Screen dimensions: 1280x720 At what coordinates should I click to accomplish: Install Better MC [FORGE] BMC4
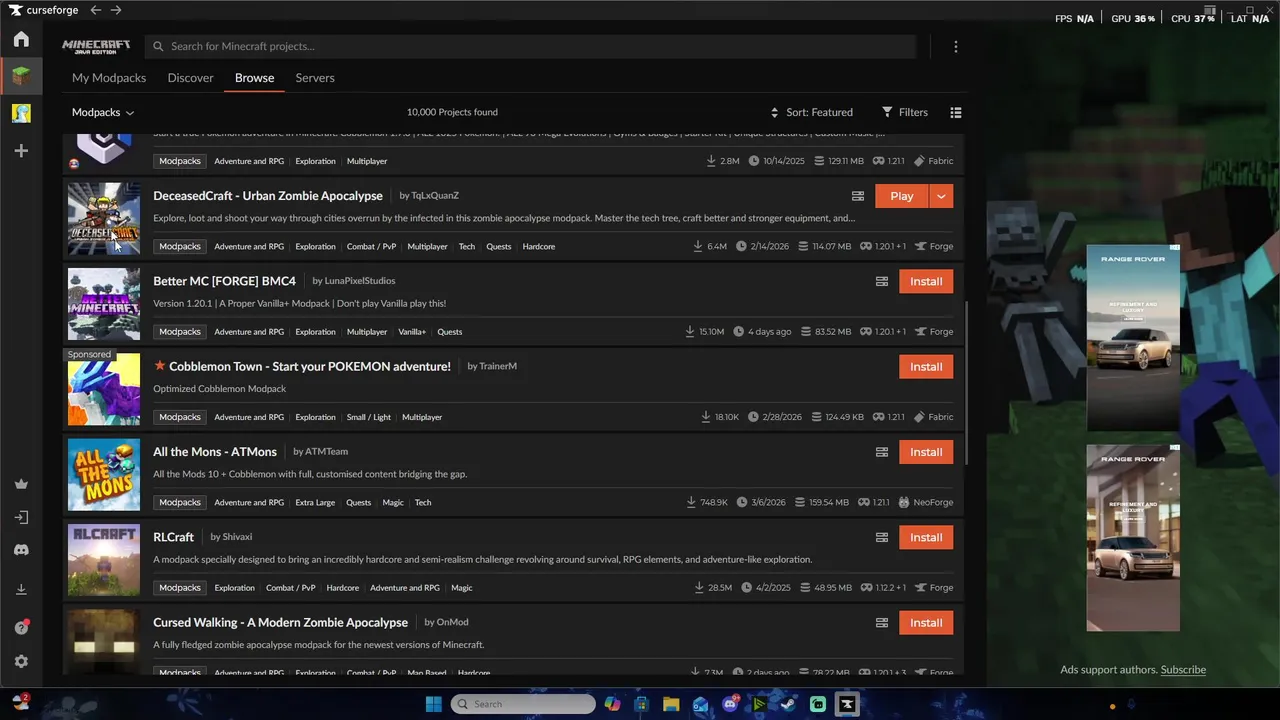pyautogui.click(x=926, y=281)
